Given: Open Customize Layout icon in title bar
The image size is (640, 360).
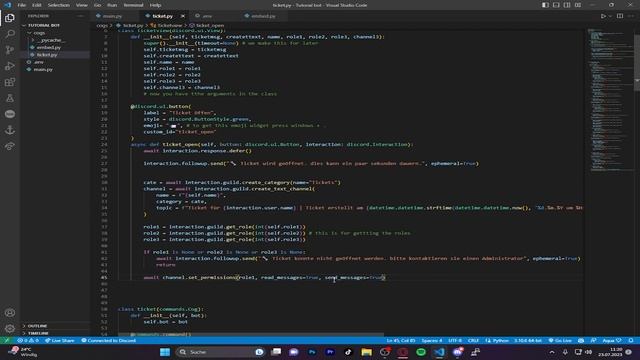Looking at the screenshot, I should (x=578, y=5).
